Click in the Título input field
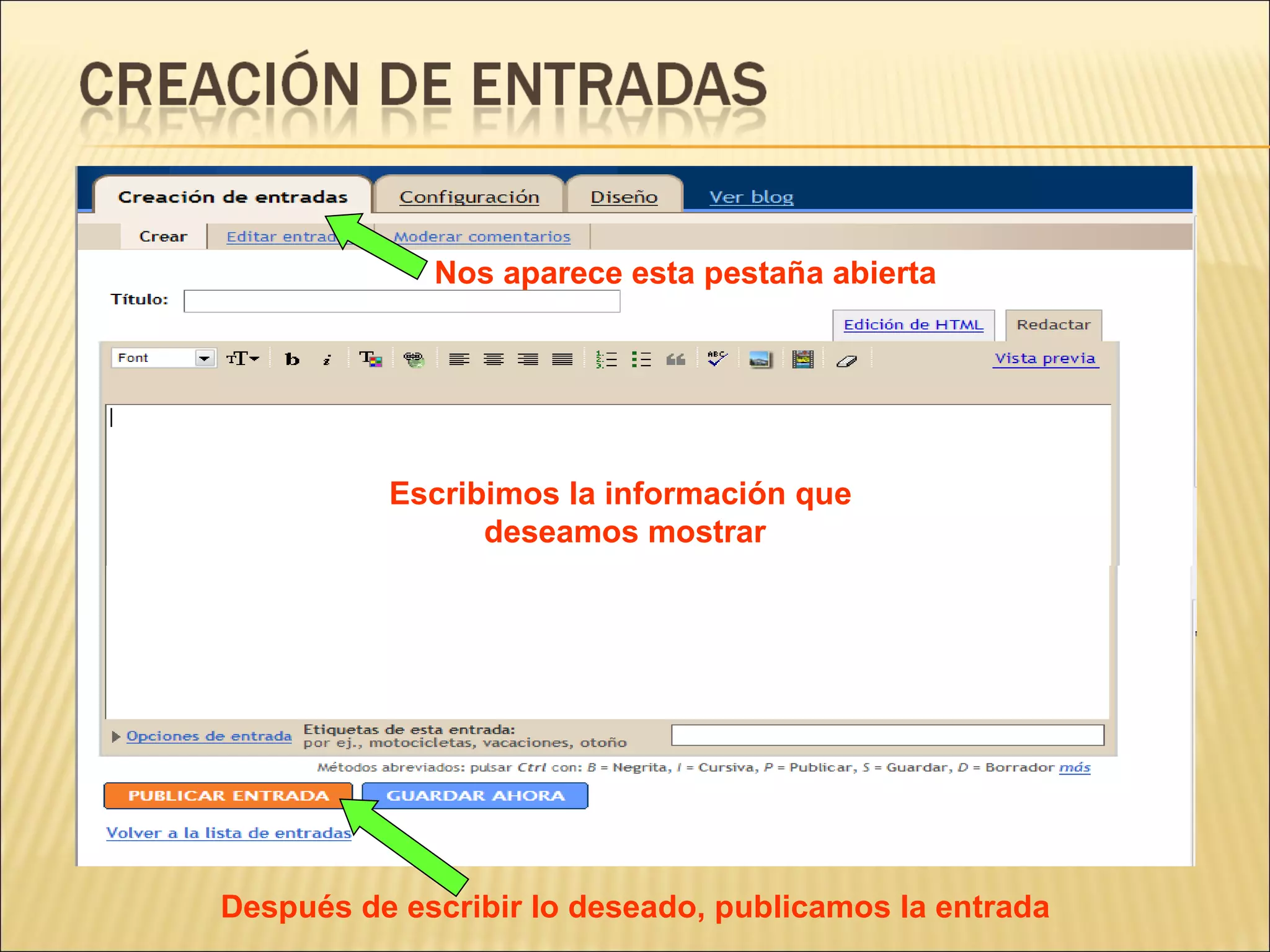 (402, 301)
